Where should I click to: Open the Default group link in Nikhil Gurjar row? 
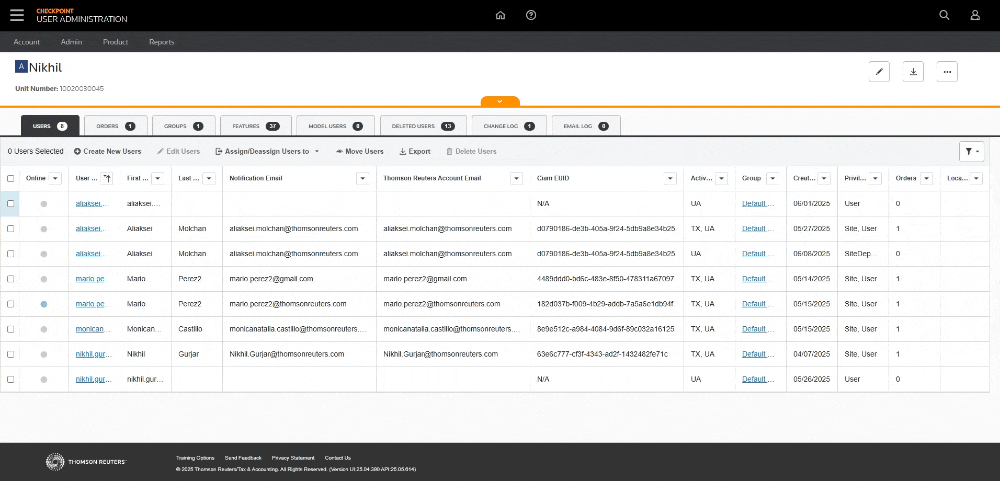click(758, 354)
